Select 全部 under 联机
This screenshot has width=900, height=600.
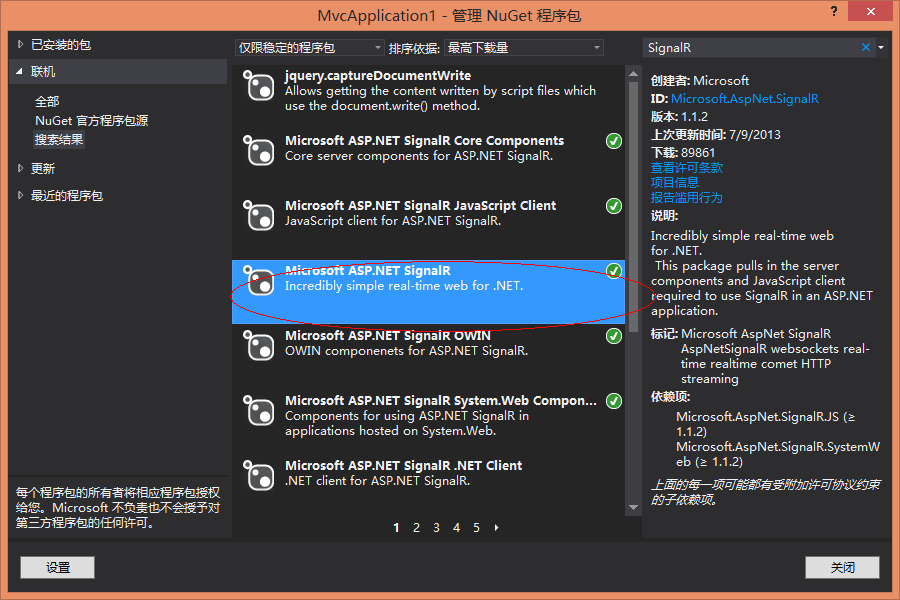point(47,102)
